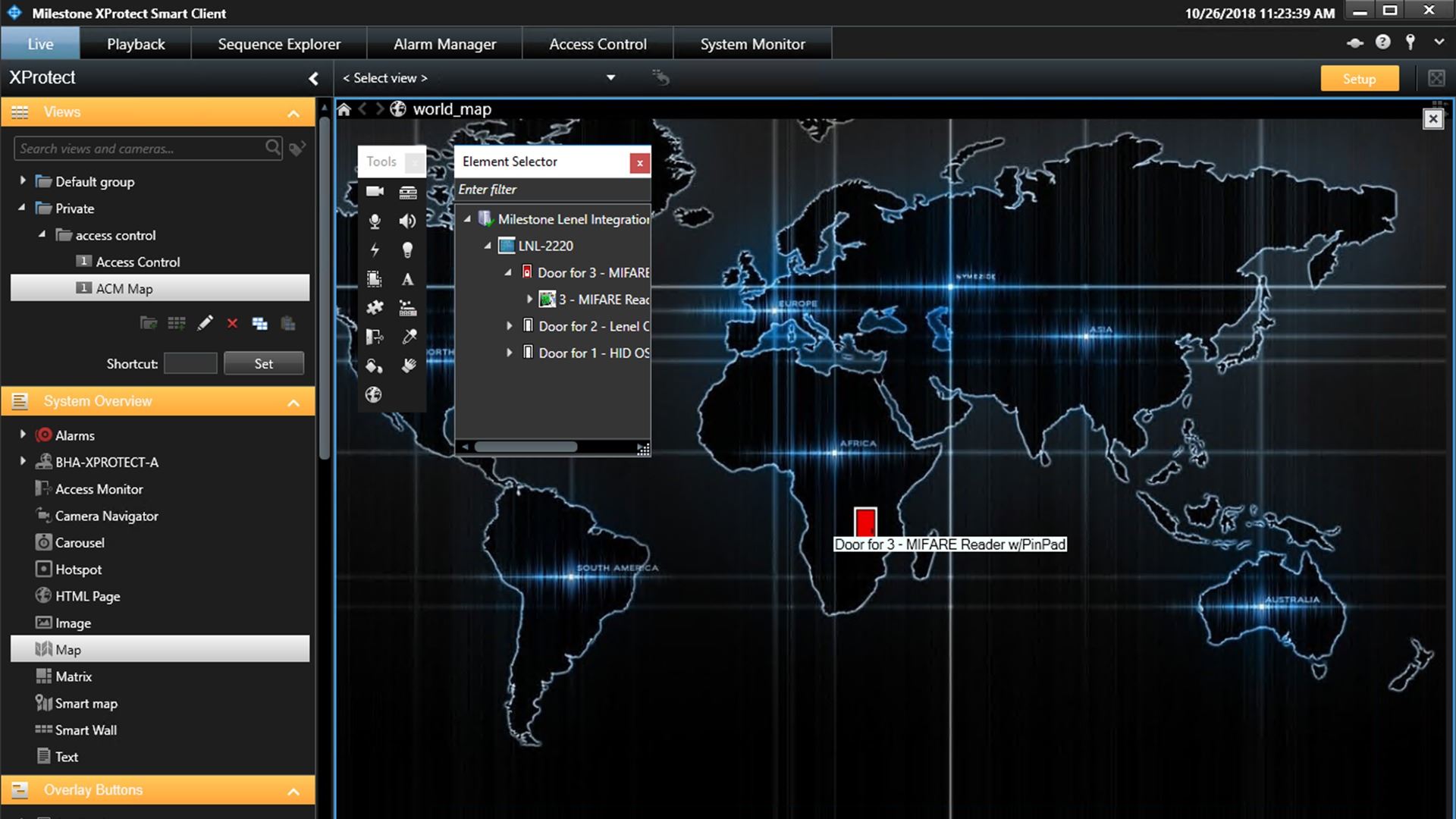Collapse the Overlay Buttons section

pyautogui.click(x=293, y=792)
